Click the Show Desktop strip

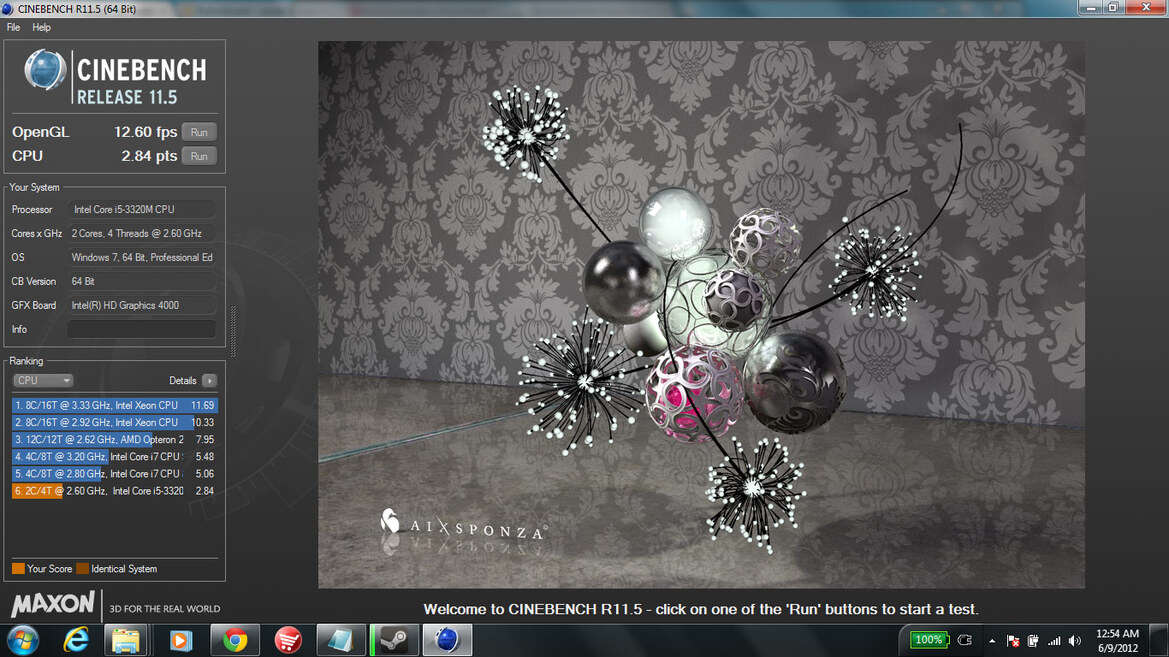1160,641
